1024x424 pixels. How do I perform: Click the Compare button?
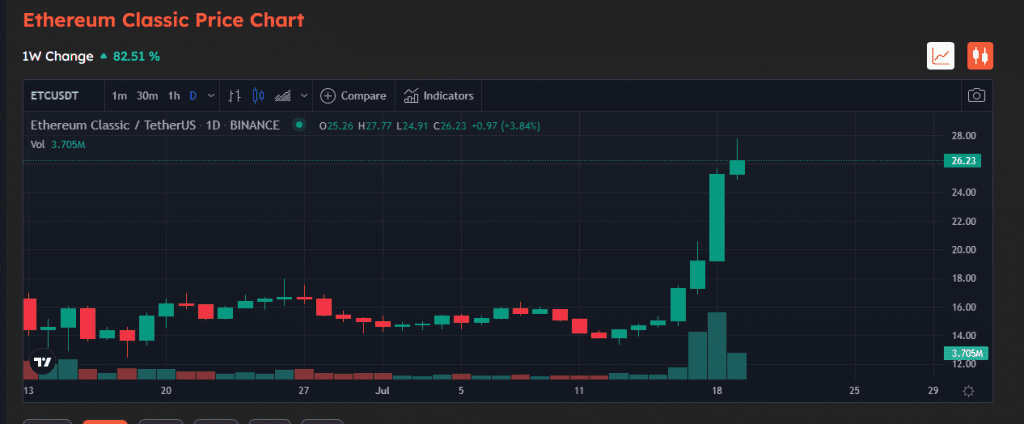(353, 96)
